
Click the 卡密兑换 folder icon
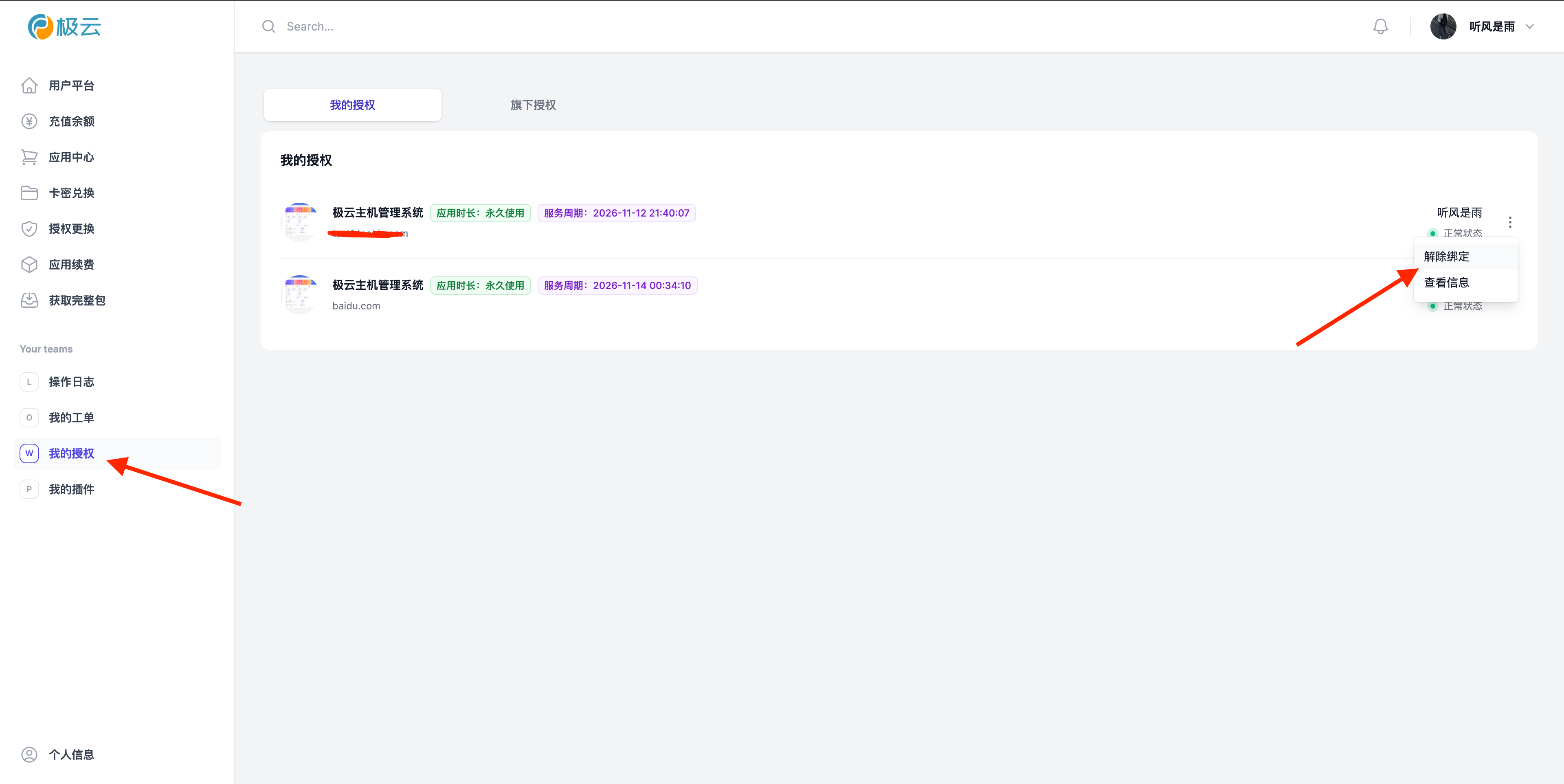point(29,193)
